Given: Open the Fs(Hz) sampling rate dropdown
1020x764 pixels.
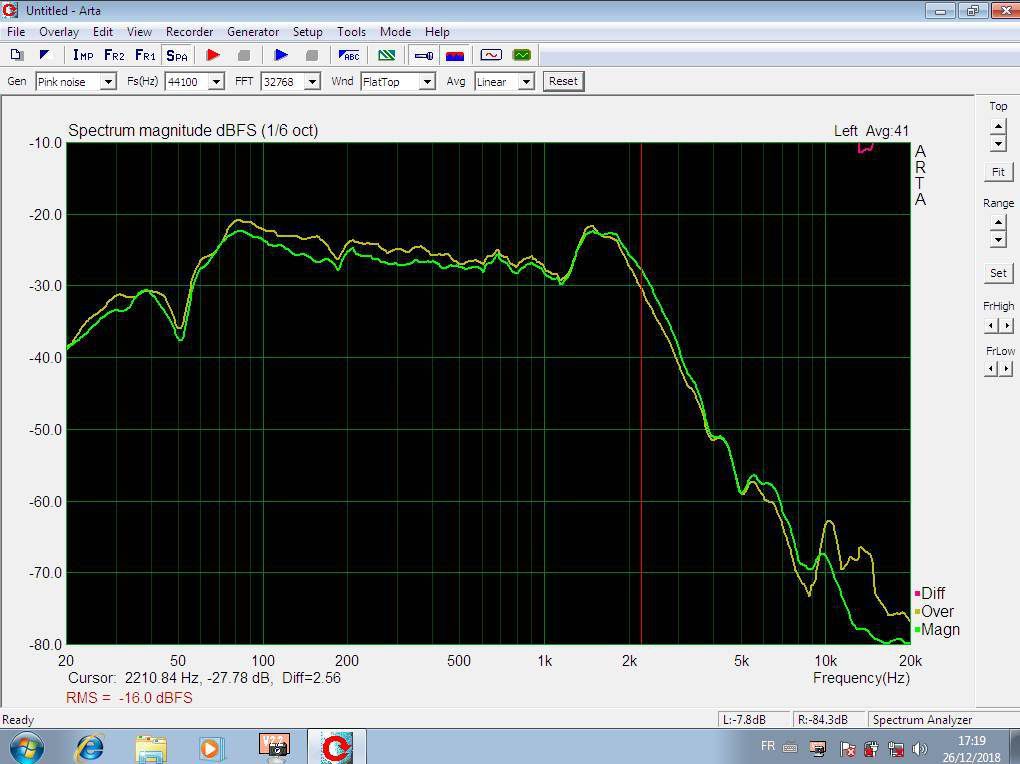Looking at the screenshot, I should click(x=217, y=82).
